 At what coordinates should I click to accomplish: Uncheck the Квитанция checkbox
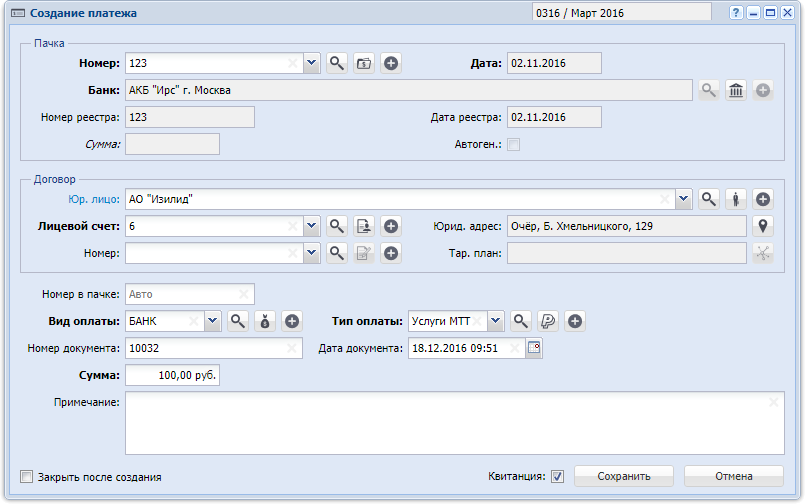[558, 477]
